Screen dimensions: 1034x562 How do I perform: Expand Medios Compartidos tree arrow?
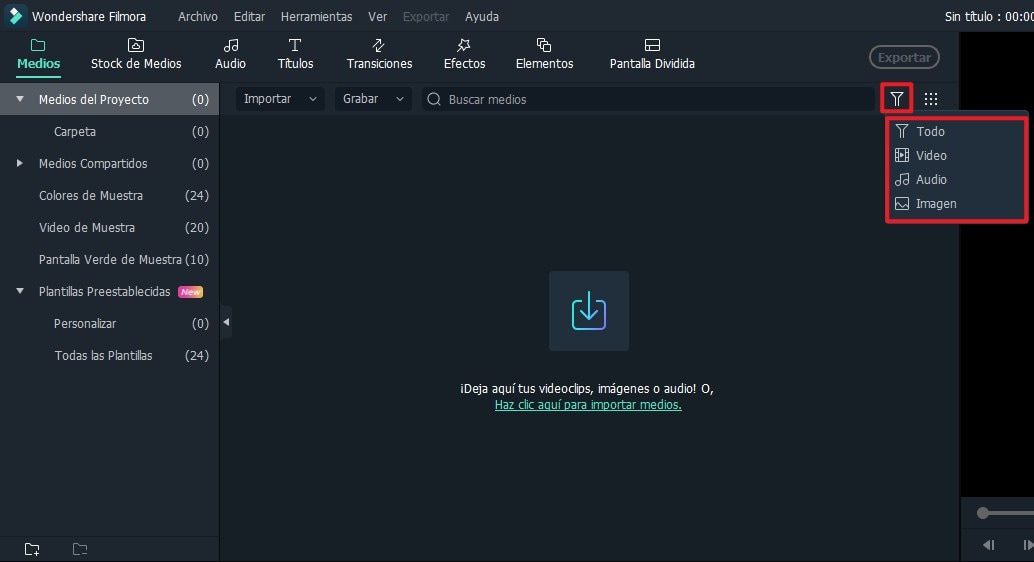(20, 163)
